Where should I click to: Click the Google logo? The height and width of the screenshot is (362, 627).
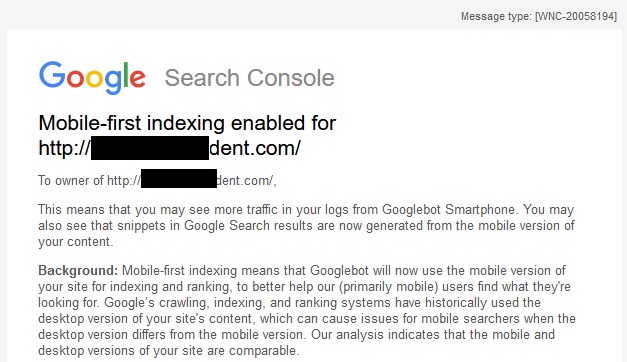[x=92, y=78]
